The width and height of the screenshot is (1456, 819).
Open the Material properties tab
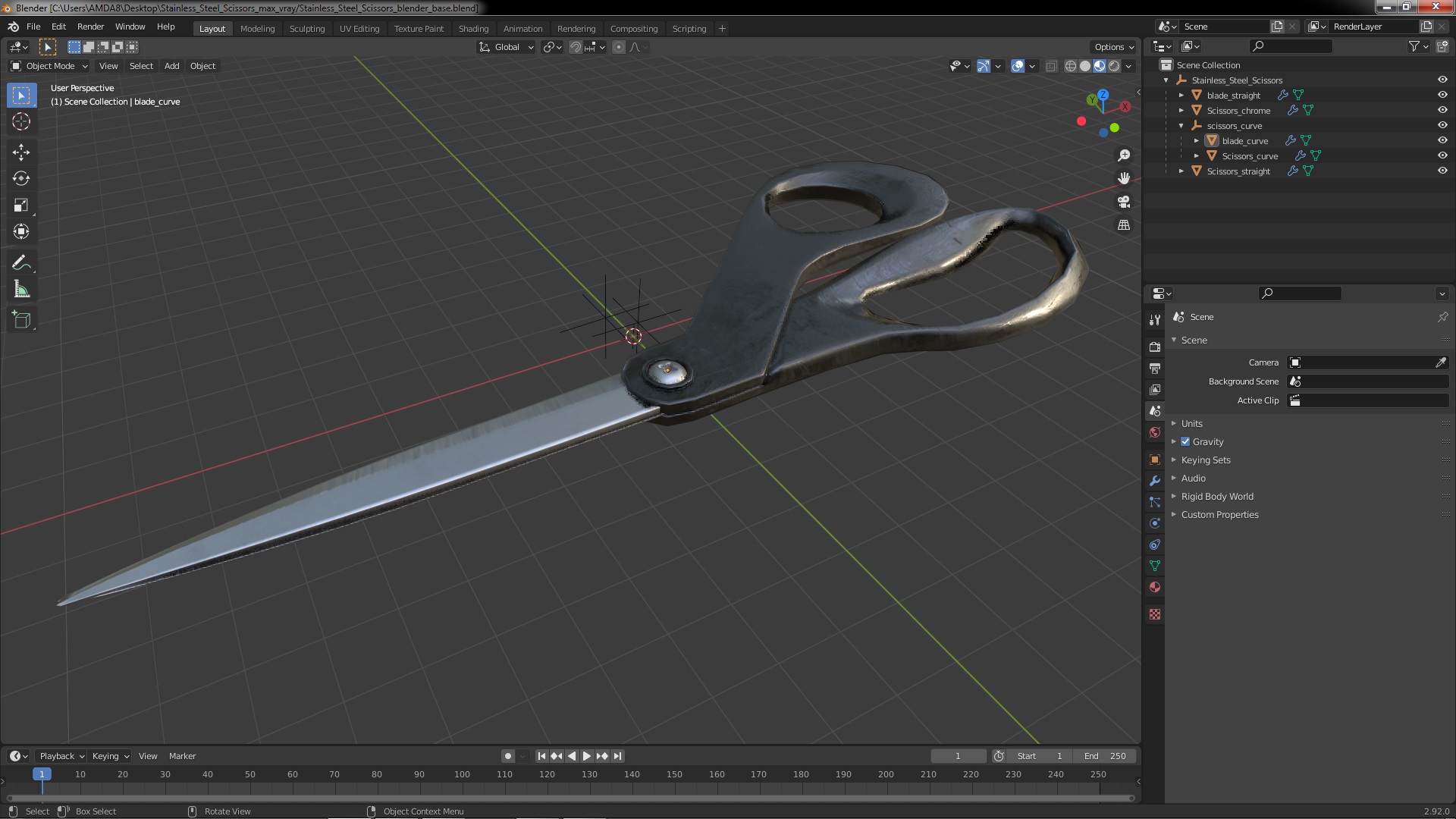tap(1155, 587)
